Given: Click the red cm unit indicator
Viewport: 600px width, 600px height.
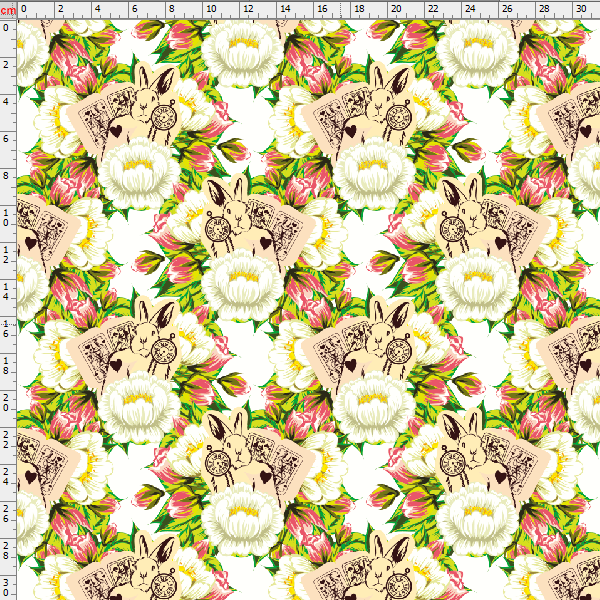Looking at the screenshot, I should [8, 10].
